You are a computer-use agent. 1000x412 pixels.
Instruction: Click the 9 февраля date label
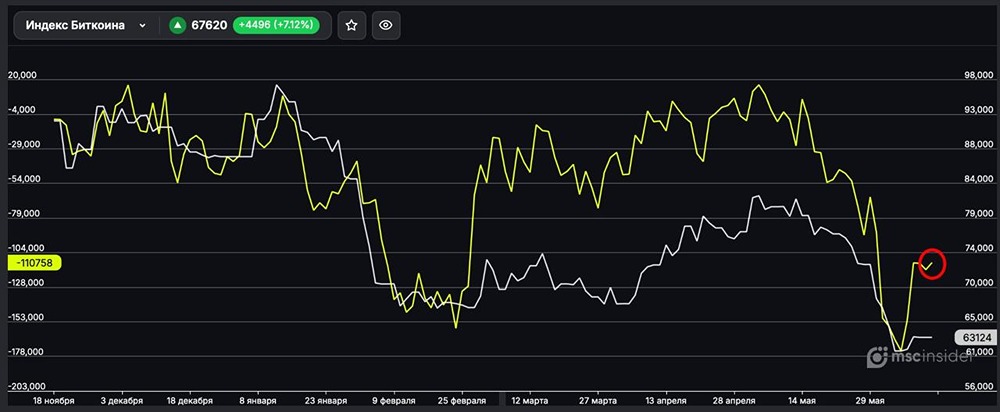[393, 401]
